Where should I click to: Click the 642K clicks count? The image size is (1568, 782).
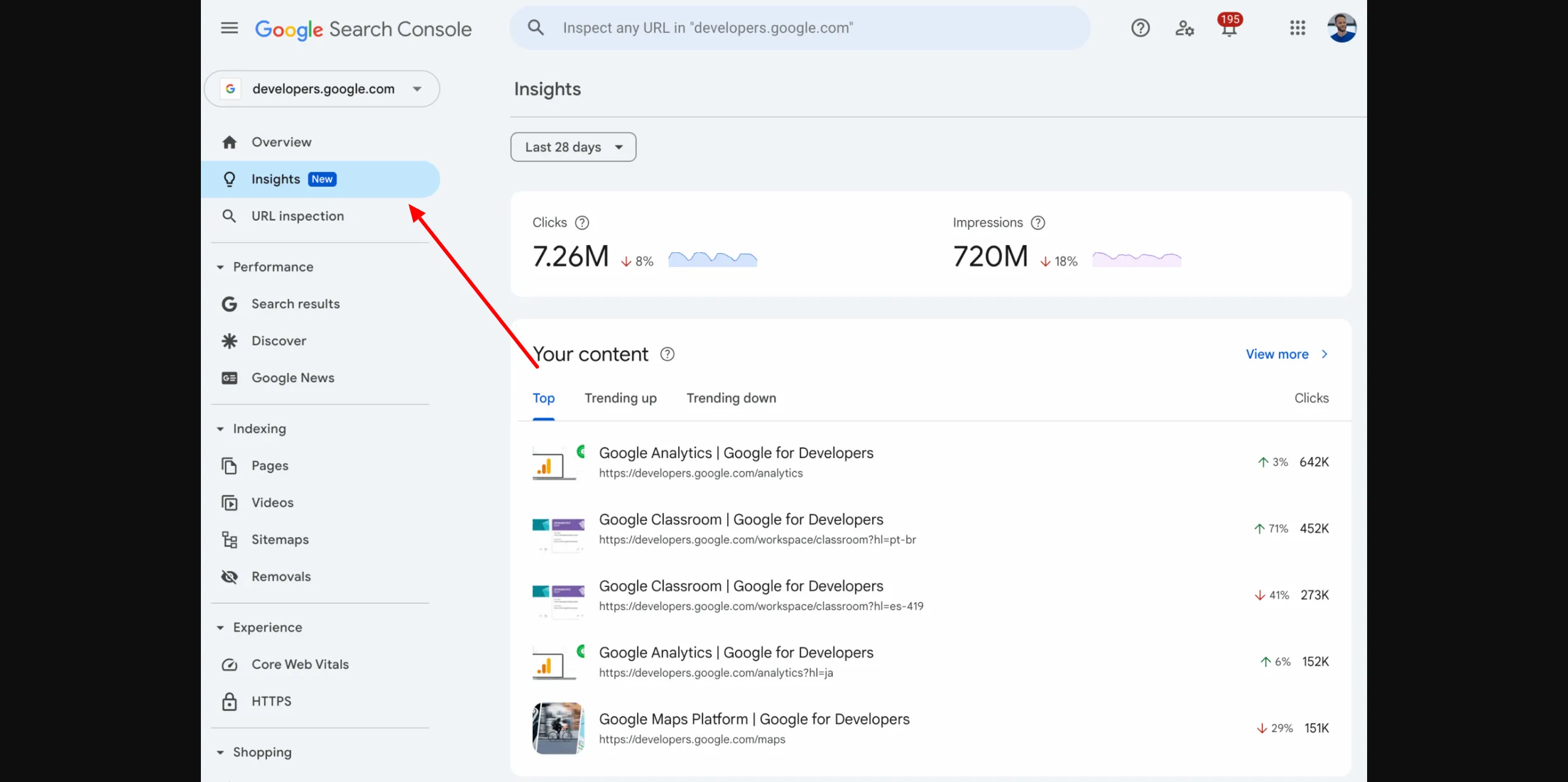(x=1314, y=462)
